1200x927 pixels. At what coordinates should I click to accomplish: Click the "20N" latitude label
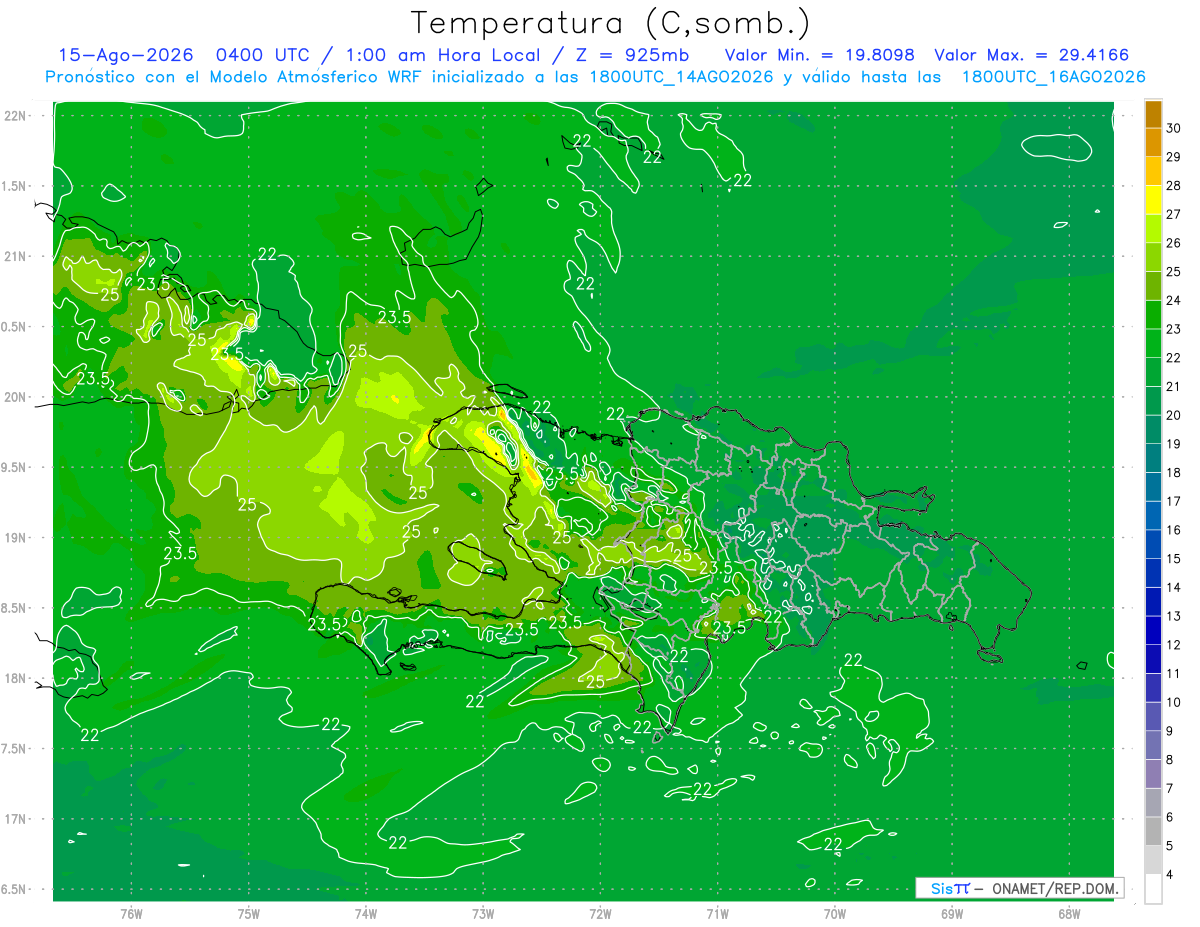click(x=15, y=397)
